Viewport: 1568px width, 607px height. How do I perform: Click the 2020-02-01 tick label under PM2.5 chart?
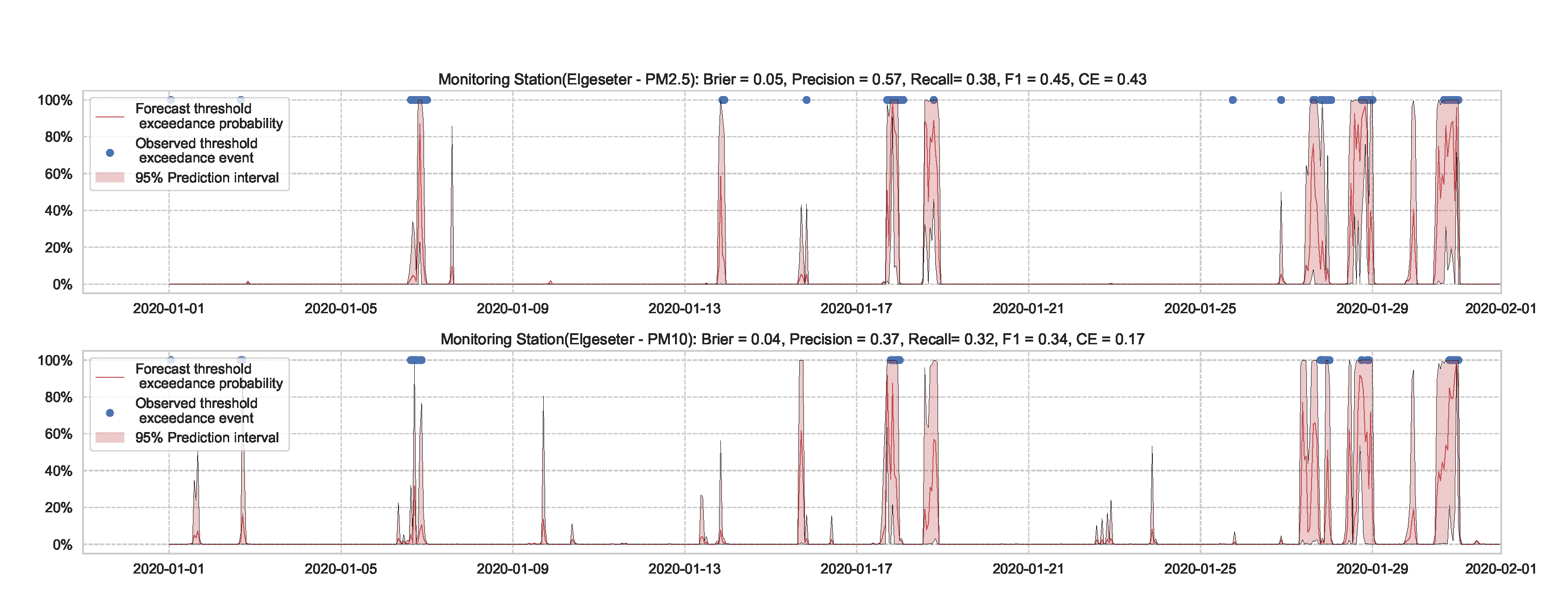coord(1500,309)
